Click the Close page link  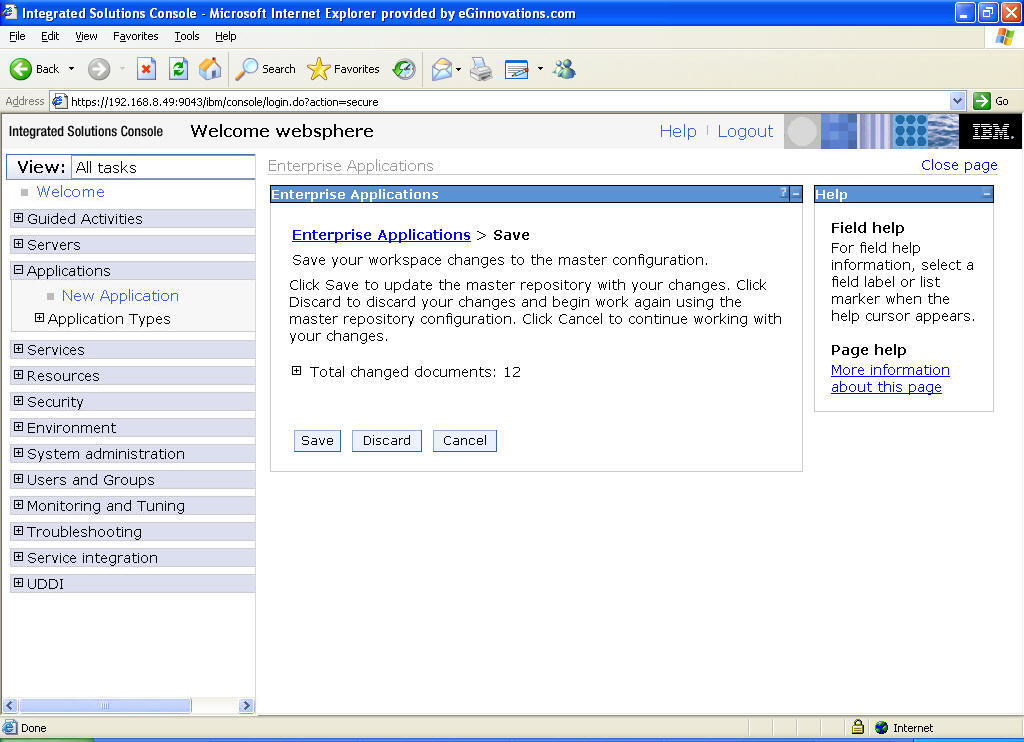click(x=959, y=165)
